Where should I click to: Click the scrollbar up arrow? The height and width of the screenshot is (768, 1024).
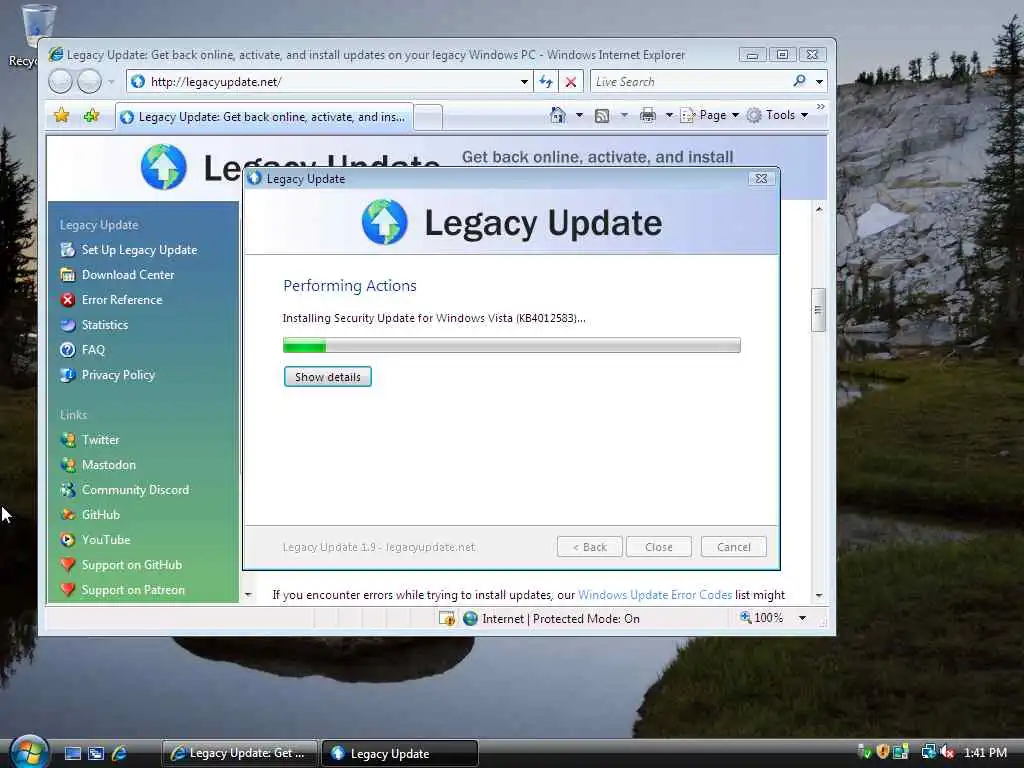click(818, 209)
